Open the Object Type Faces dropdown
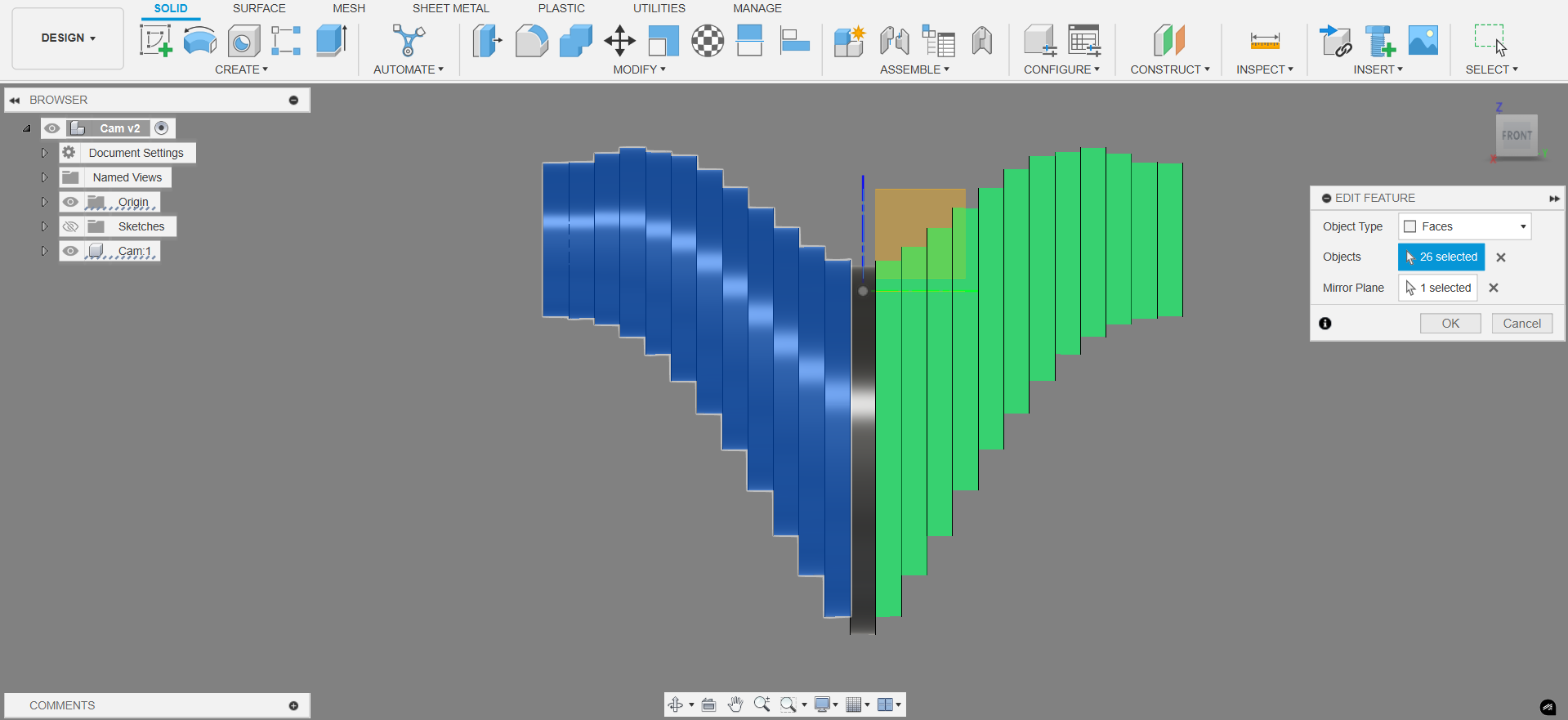This screenshot has width=1568, height=720. pos(1464,226)
